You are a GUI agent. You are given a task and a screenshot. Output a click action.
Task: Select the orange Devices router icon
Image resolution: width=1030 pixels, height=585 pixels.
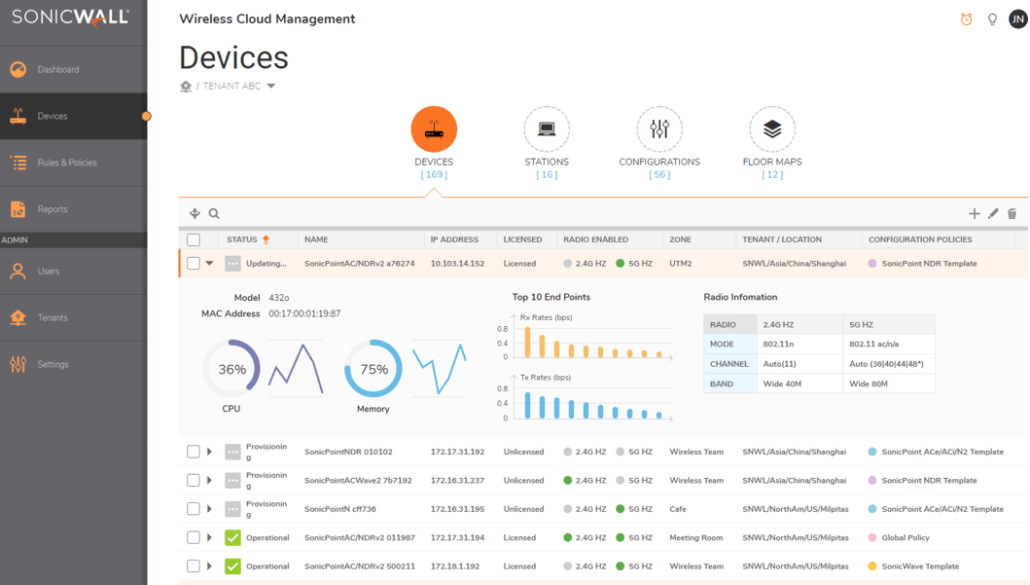(434, 129)
